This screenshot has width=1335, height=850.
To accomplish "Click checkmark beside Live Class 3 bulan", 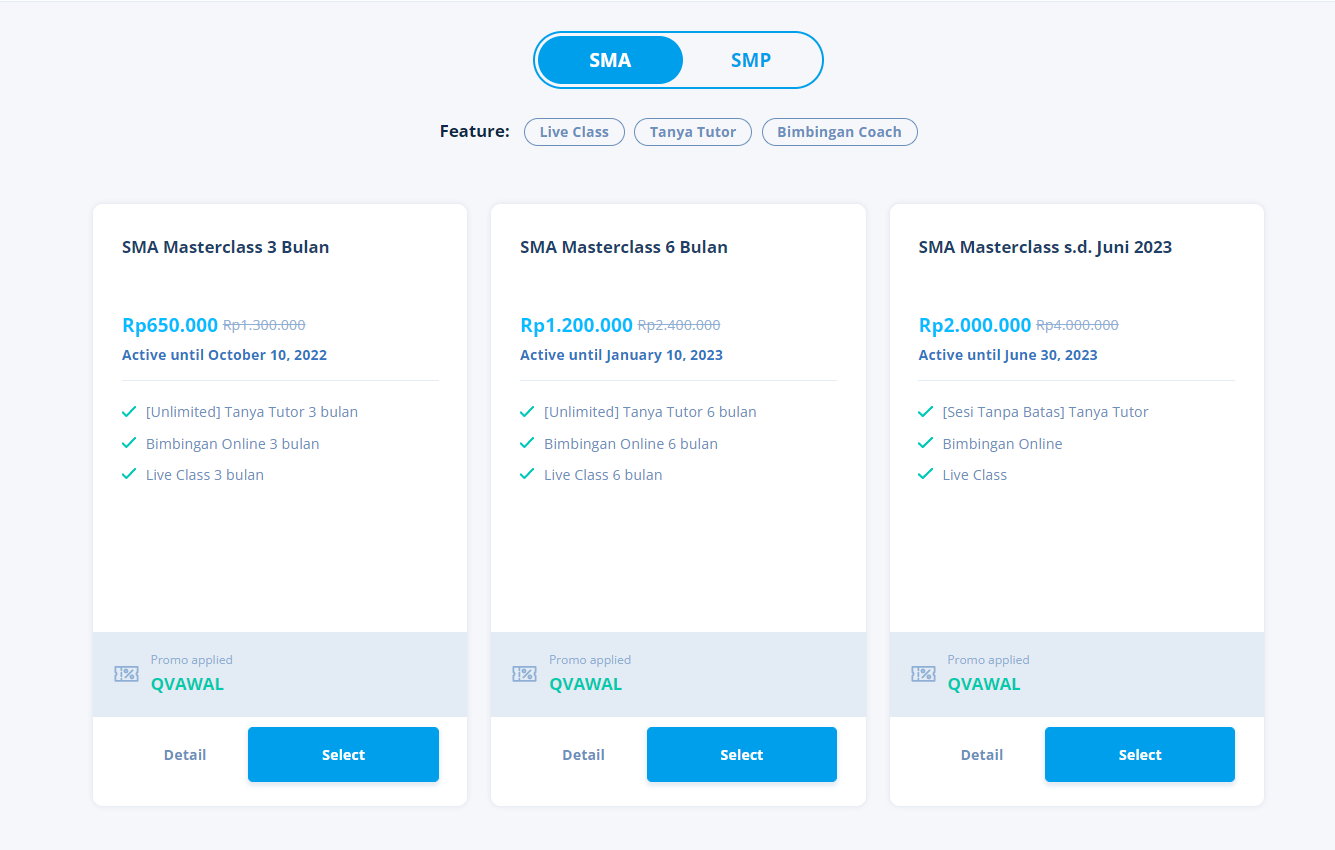I will (x=129, y=474).
